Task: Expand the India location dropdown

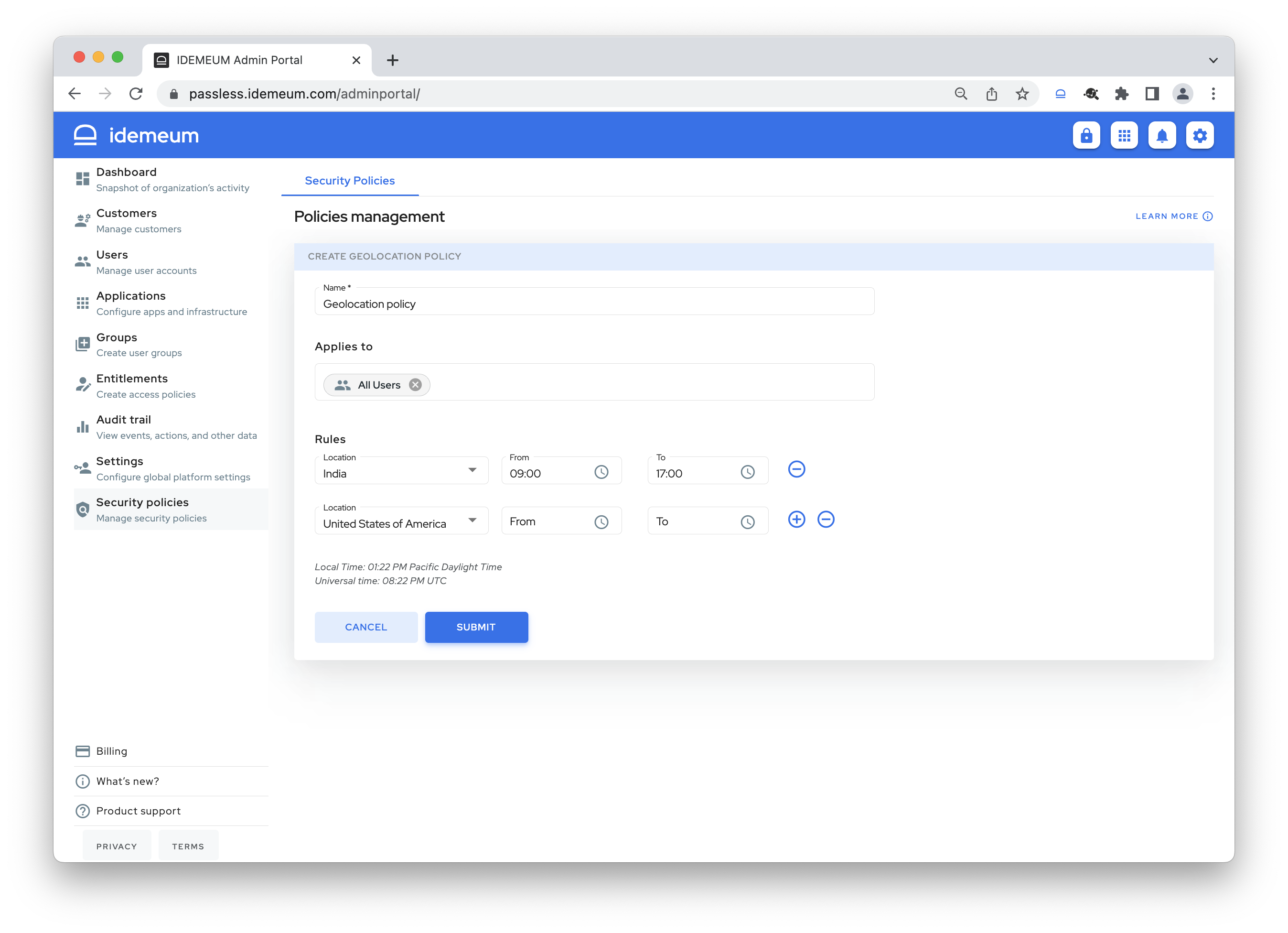Action: (472, 469)
